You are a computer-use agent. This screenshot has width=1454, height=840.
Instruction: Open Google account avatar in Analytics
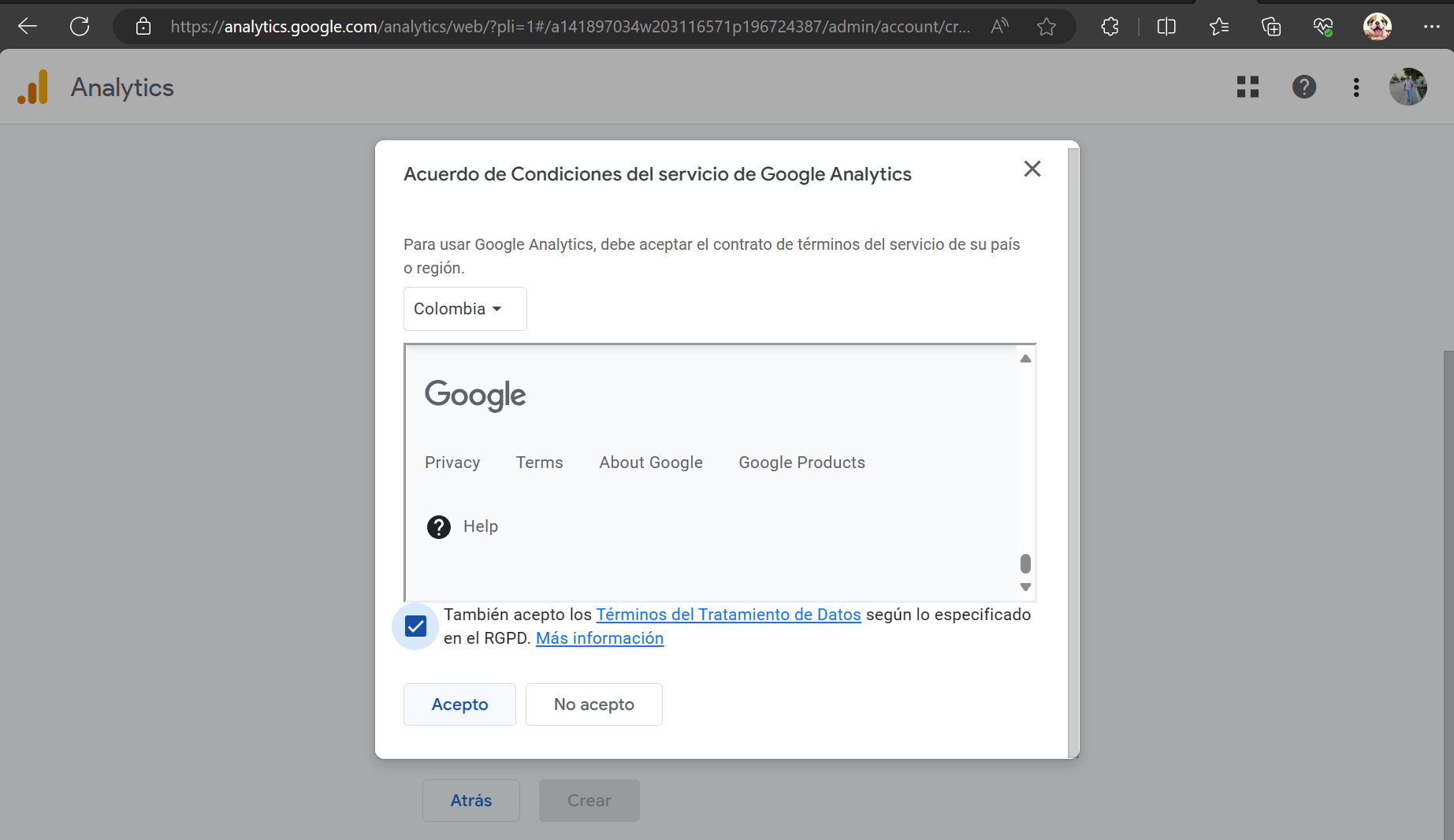pyautogui.click(x=1408, y=87)
